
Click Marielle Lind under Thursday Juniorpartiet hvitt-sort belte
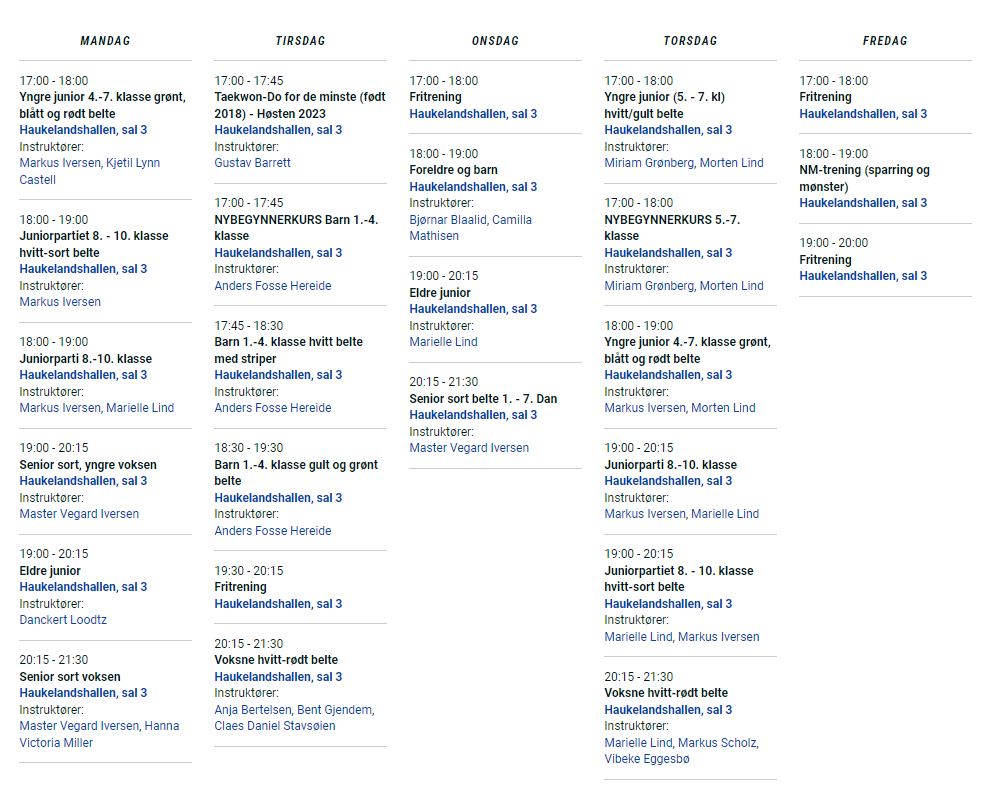(x=638, y=637)
